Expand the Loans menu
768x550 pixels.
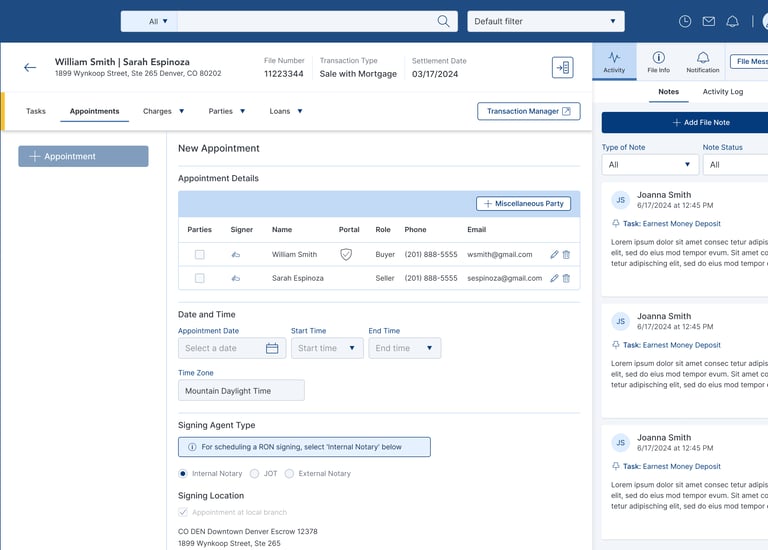point(286,111)
